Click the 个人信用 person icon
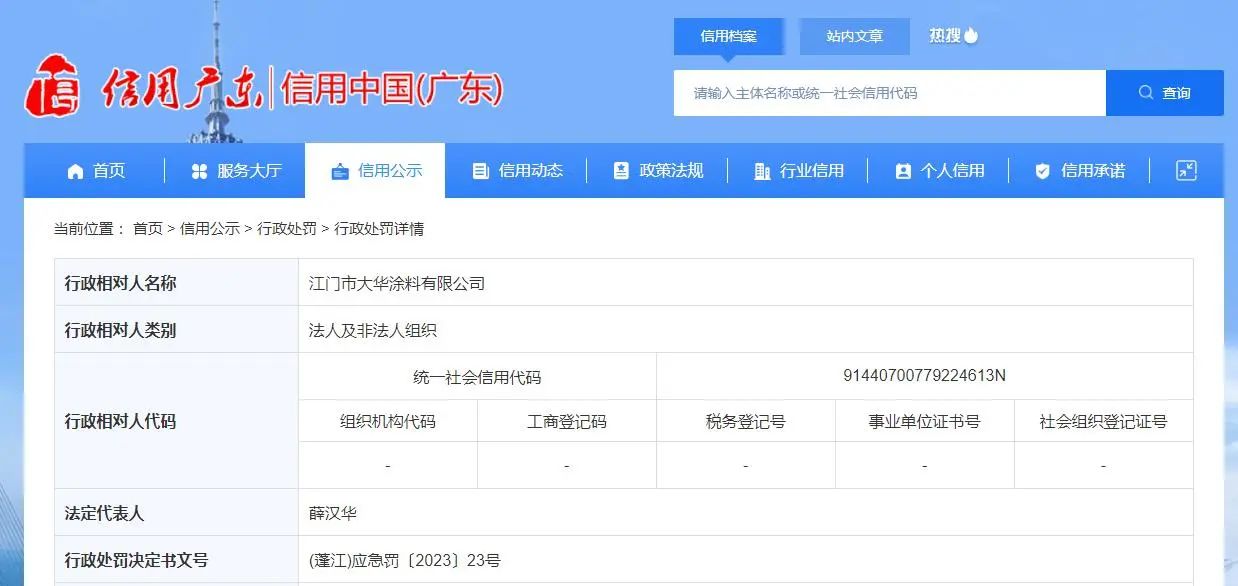 [904, 170]
